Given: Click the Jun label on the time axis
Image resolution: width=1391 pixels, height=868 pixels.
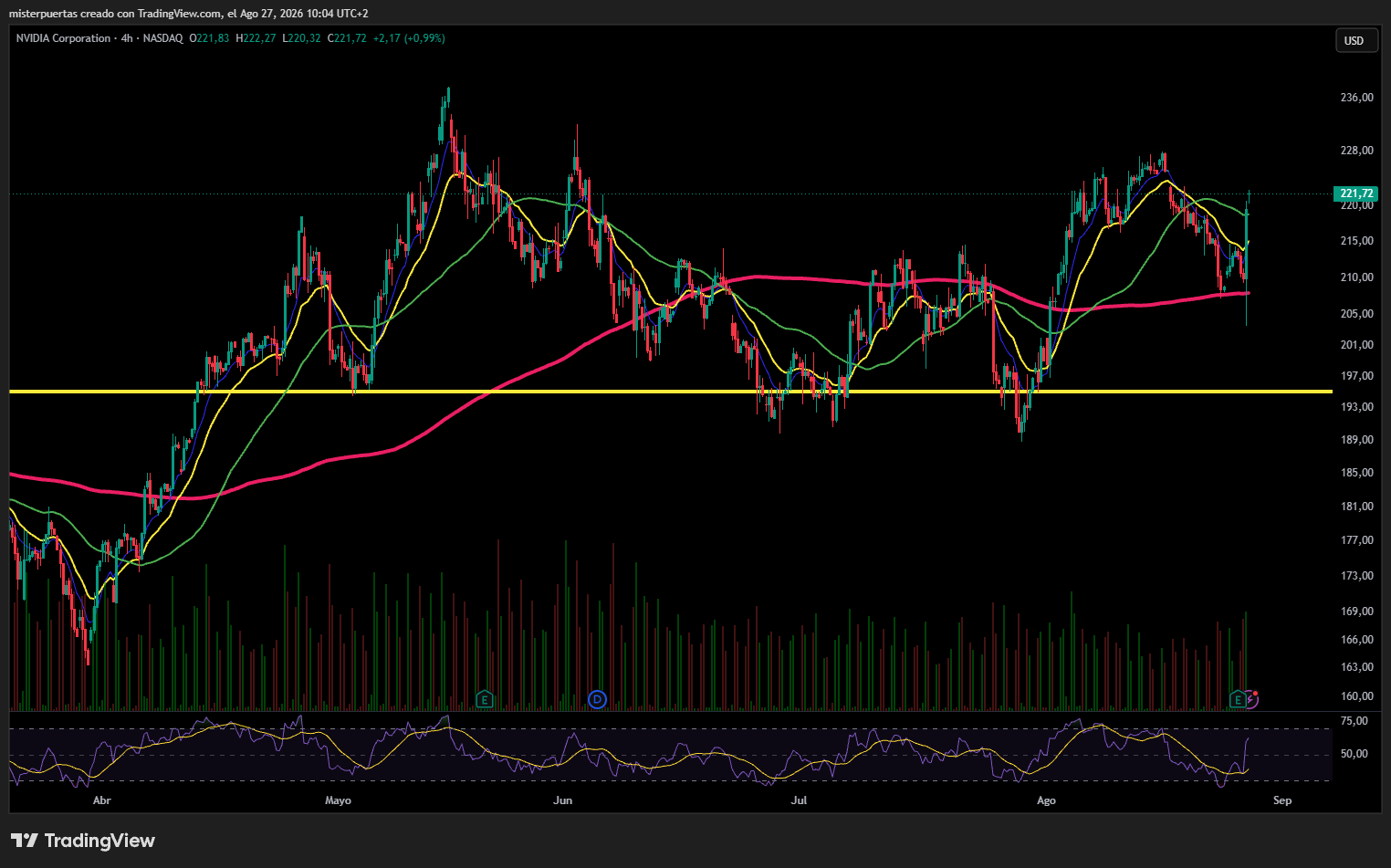Looking at the screenshot, I should 563,800.
